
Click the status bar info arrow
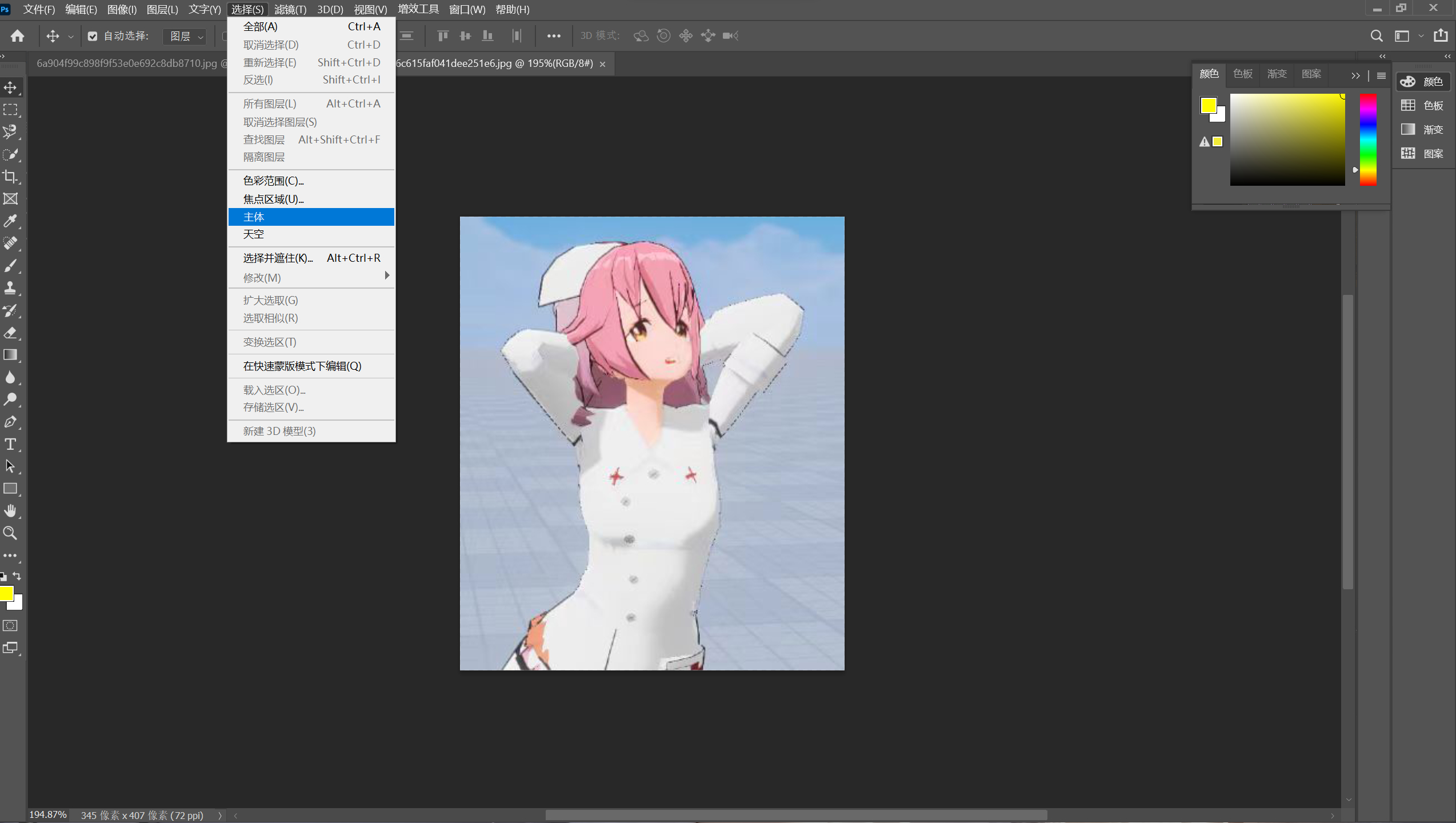point(220,815)
